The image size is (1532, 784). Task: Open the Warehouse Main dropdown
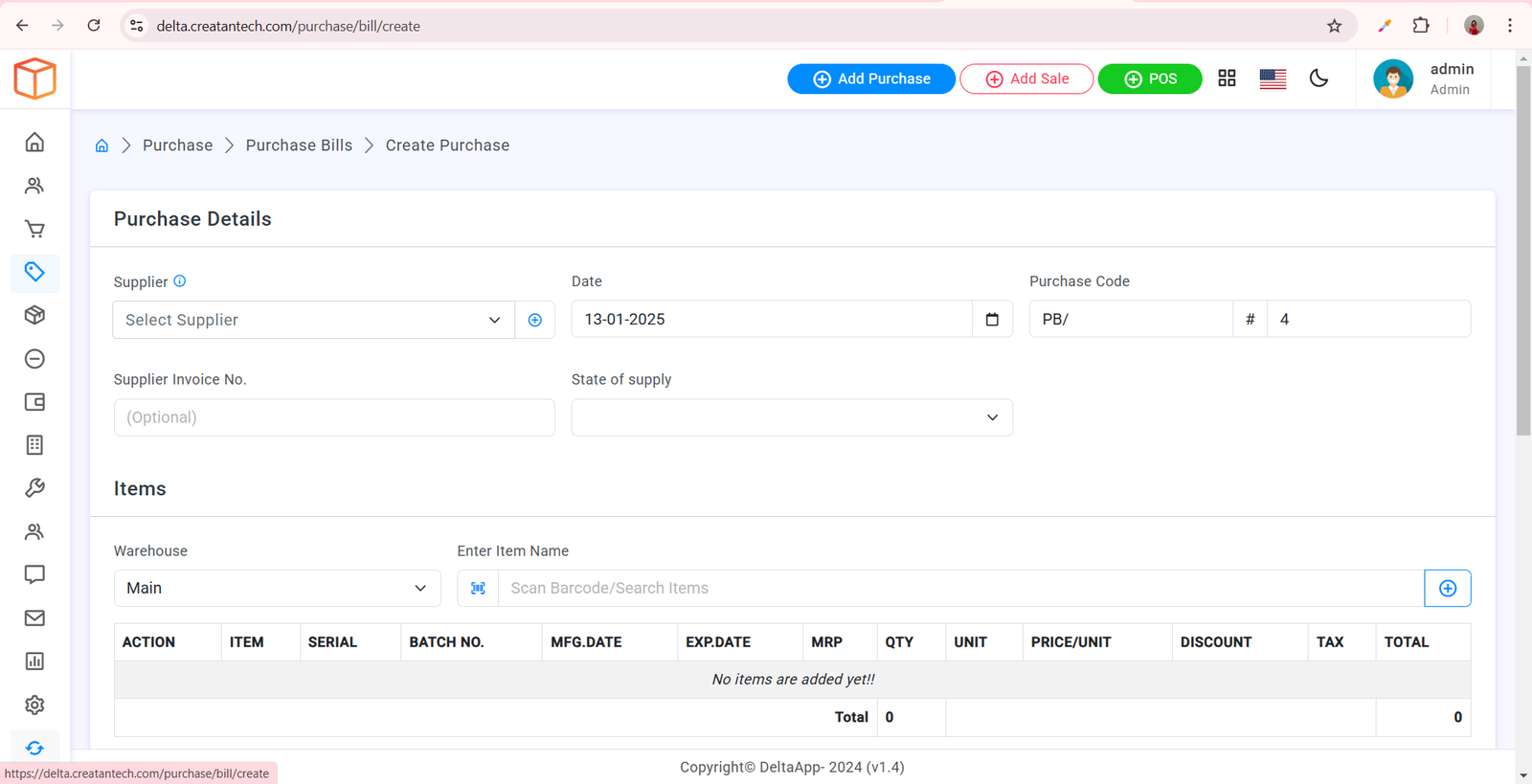point(277,589)
